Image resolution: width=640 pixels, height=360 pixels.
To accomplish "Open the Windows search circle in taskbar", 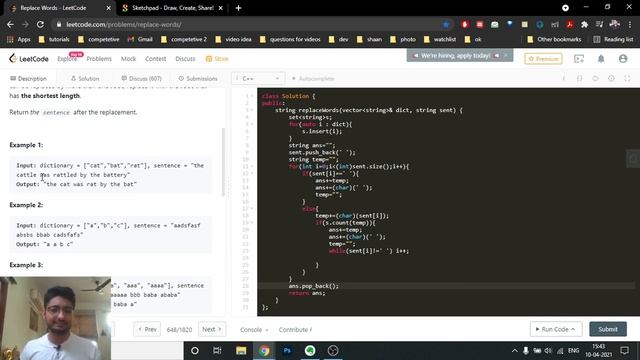I will coord(195,351).
